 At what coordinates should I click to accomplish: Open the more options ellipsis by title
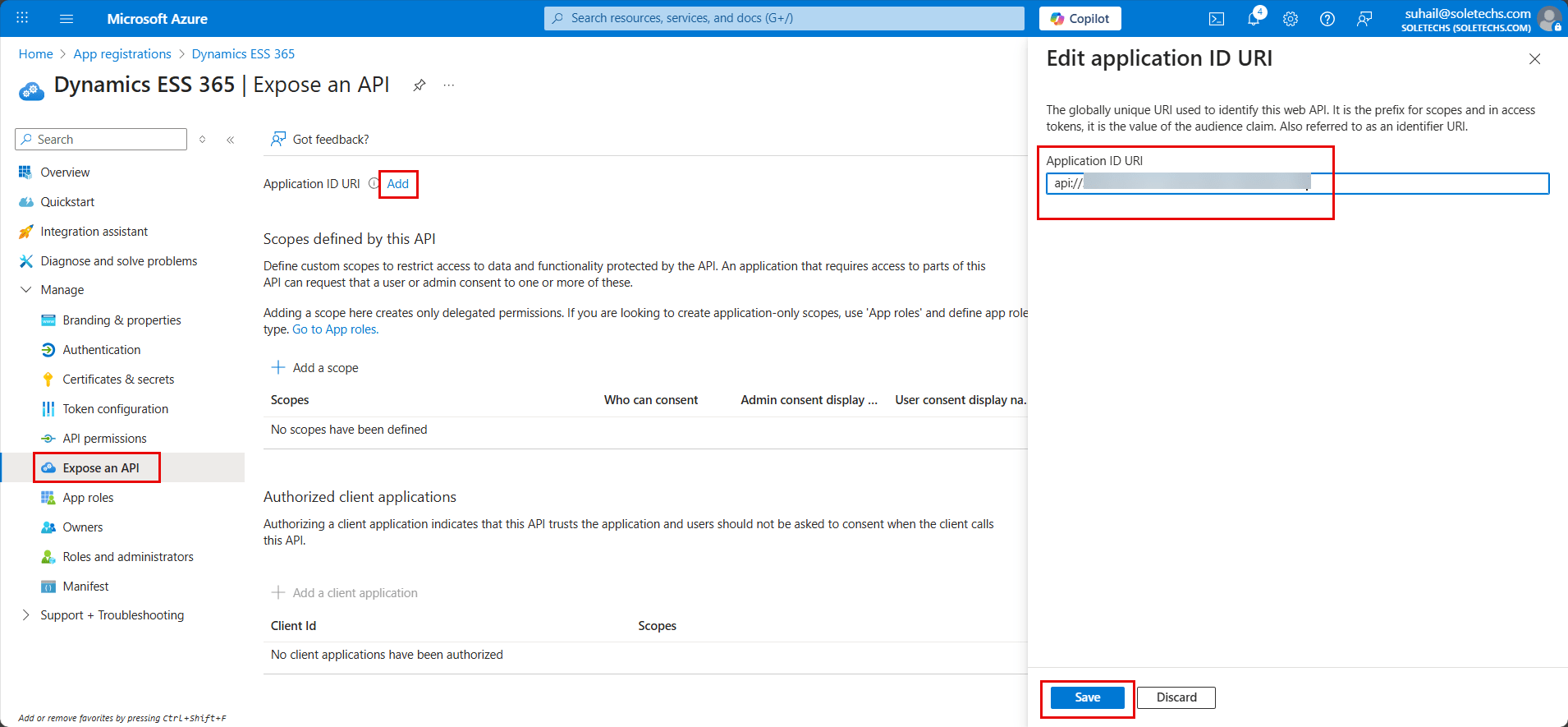tap(449, 85)
